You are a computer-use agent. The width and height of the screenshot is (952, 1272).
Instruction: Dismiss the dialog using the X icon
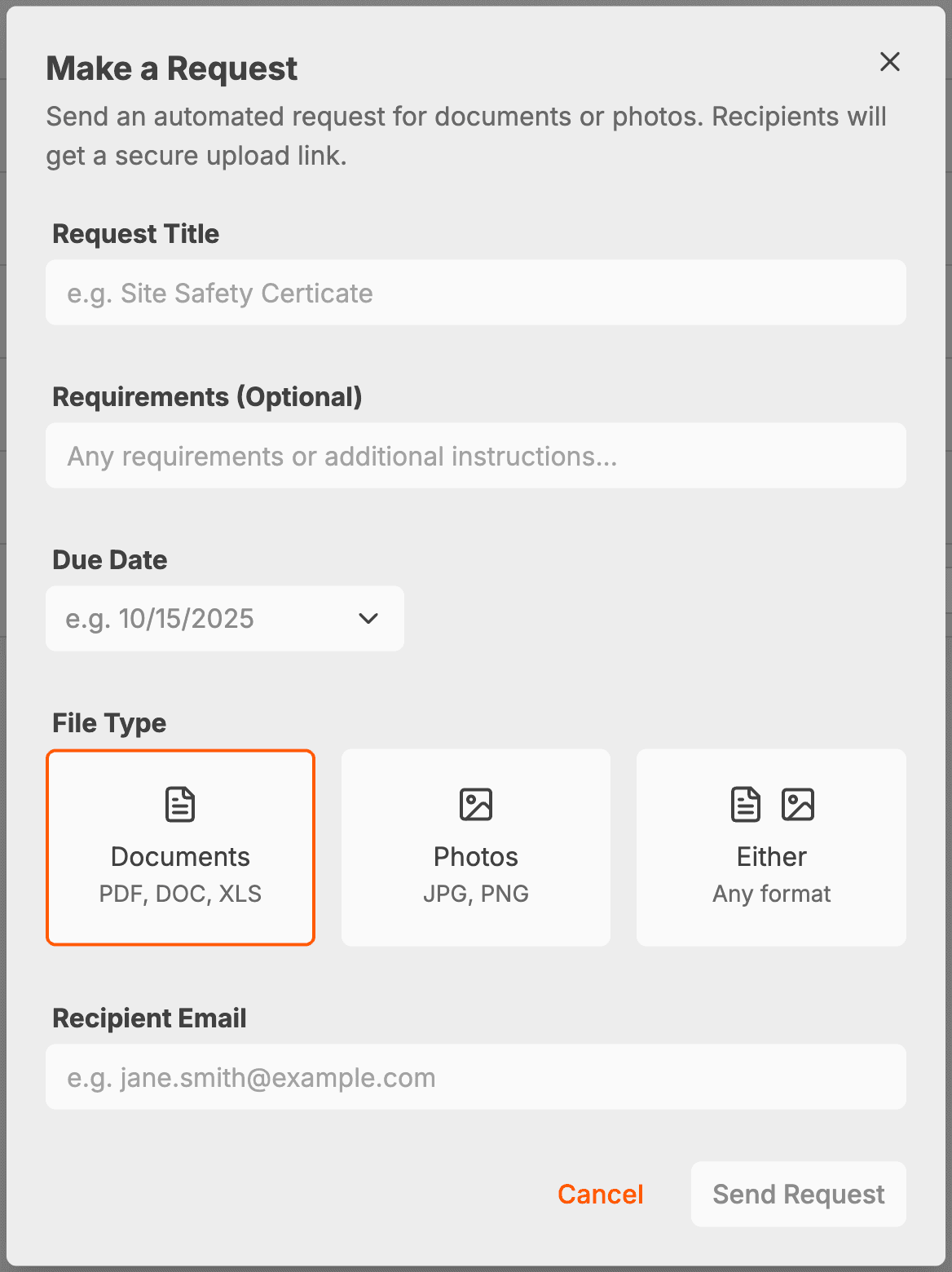click(889, 62)
